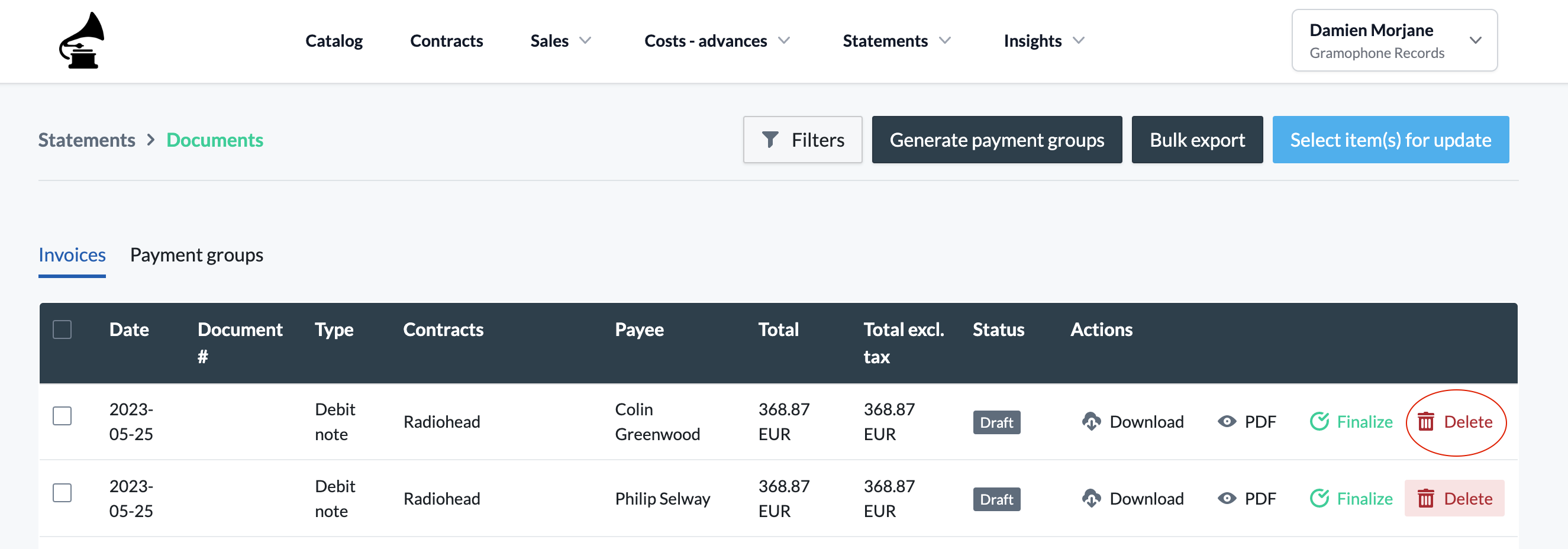Click the PDF label for Philip Selway
1568x549 pixels.
point(1260,499)
